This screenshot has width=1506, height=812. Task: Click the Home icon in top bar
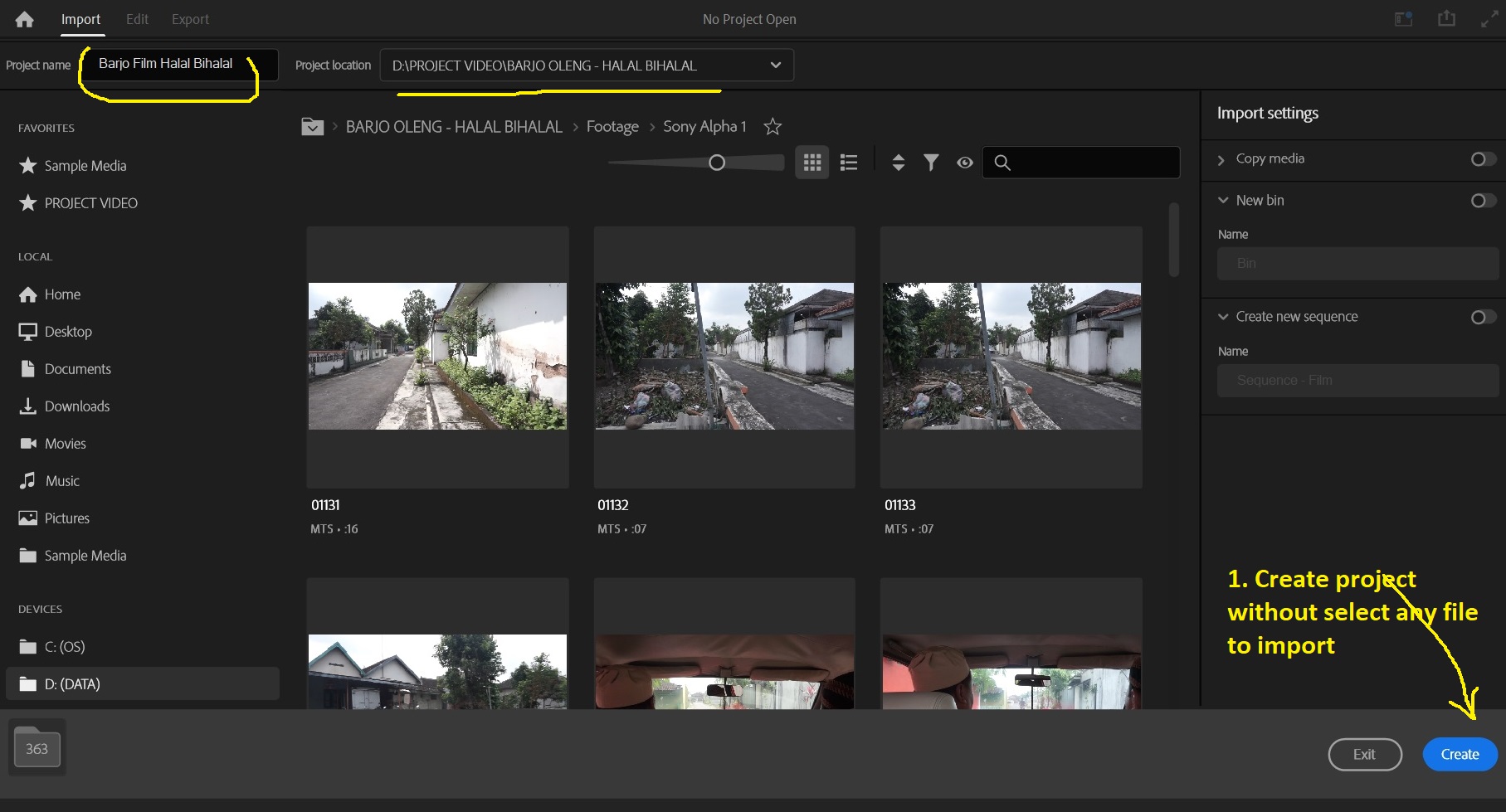point(24,19)
